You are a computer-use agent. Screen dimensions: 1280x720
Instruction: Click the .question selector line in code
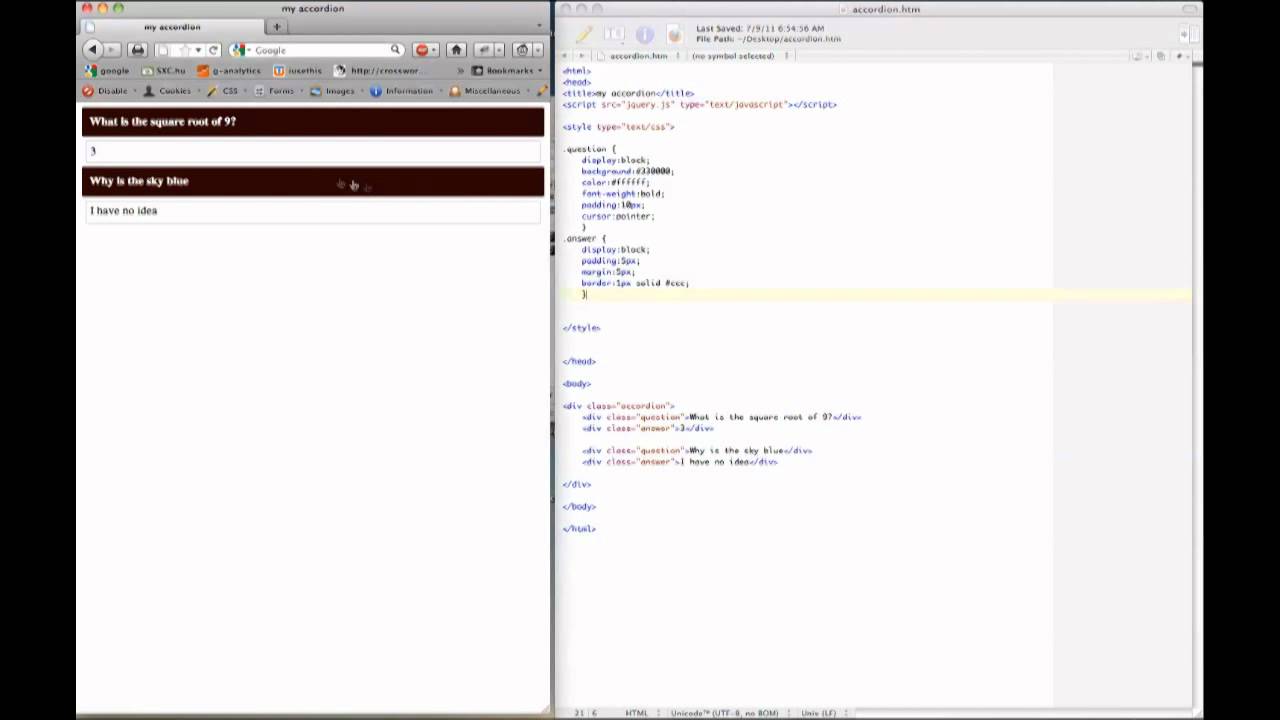point(589,149)
